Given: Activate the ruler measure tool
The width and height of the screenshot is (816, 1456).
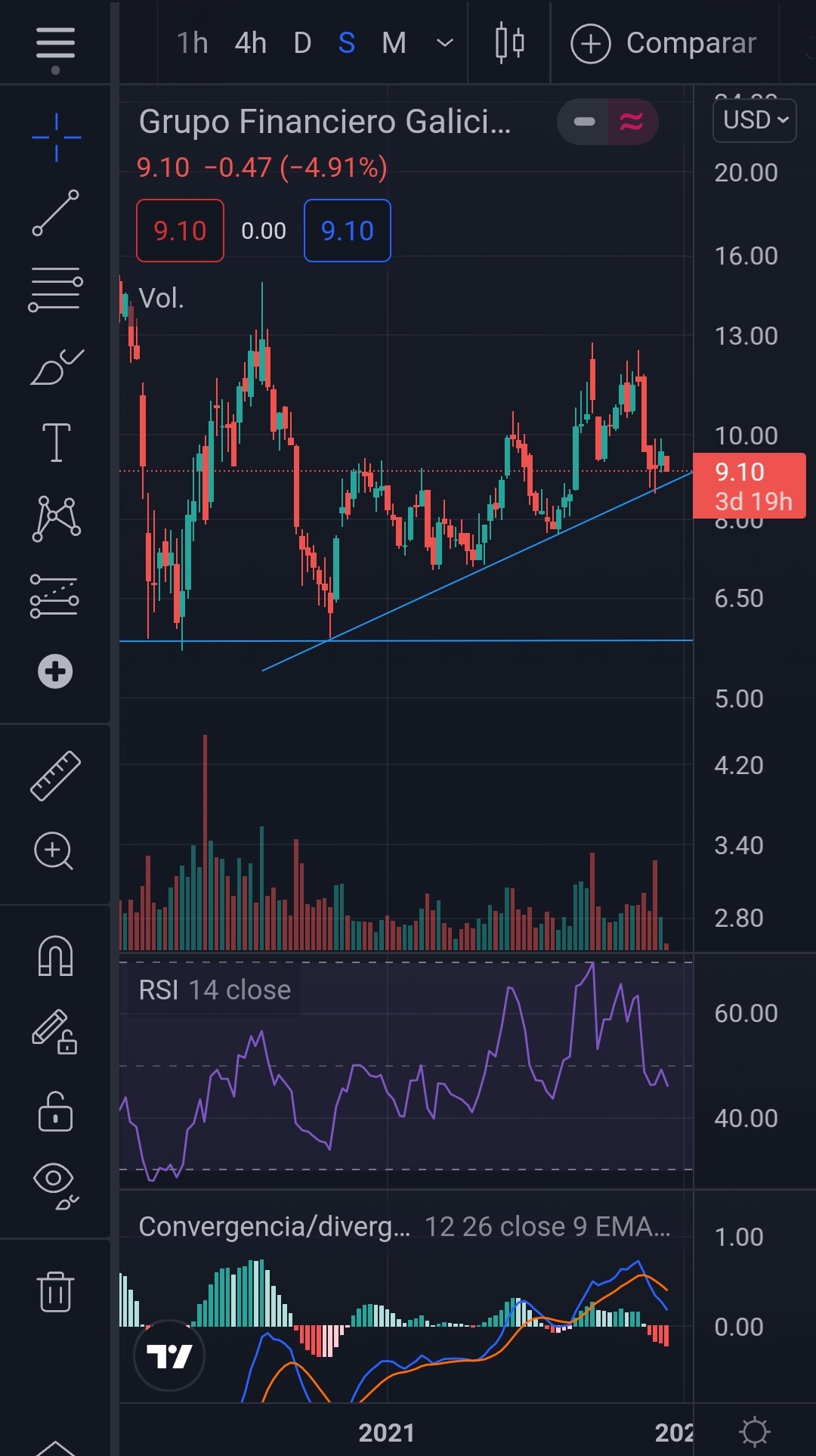Looking at the screenshot, I should coord(55,776).
